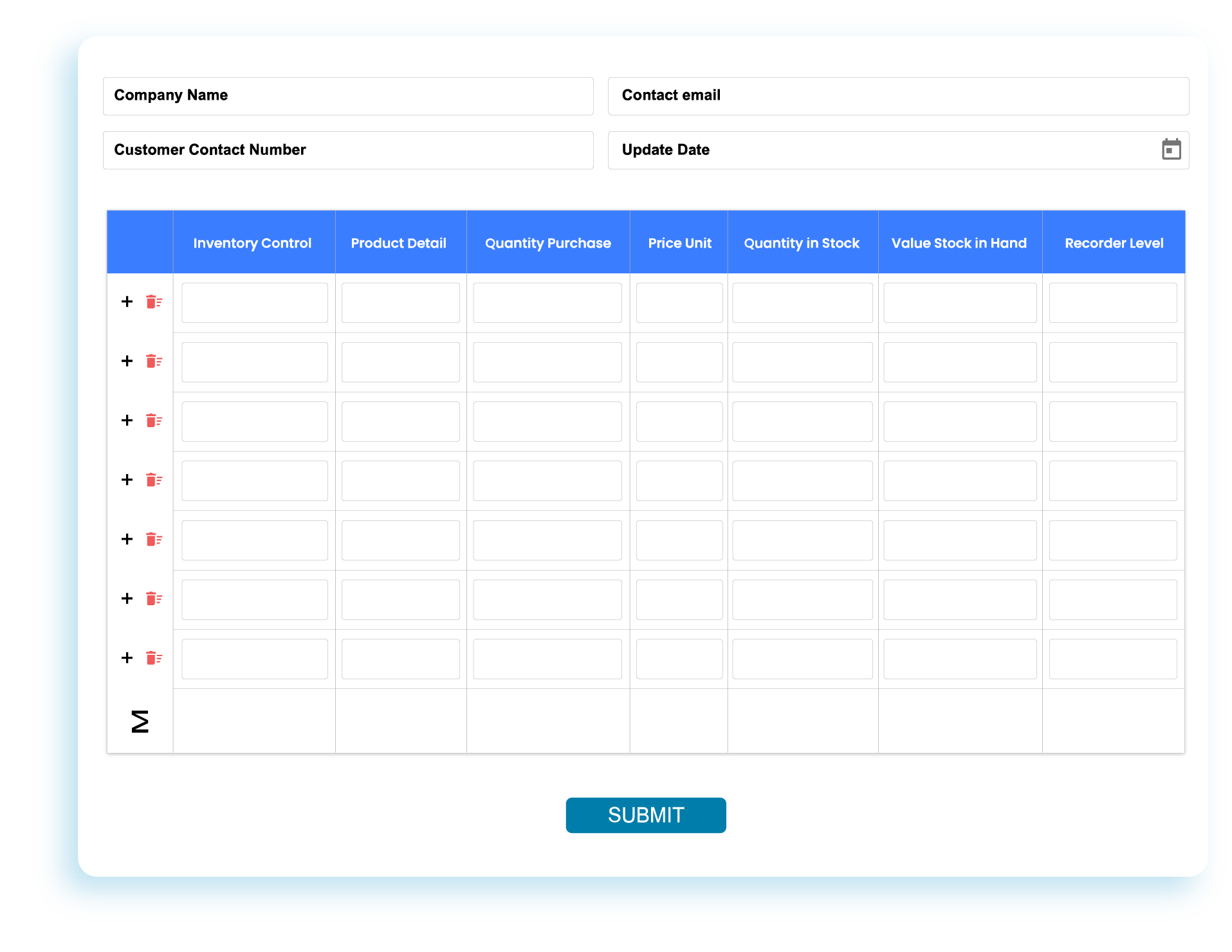Select the Inventory Control column header
The width and height of the screenshot is (1232, 952).
pyautogui.click(x=253, y=243)
